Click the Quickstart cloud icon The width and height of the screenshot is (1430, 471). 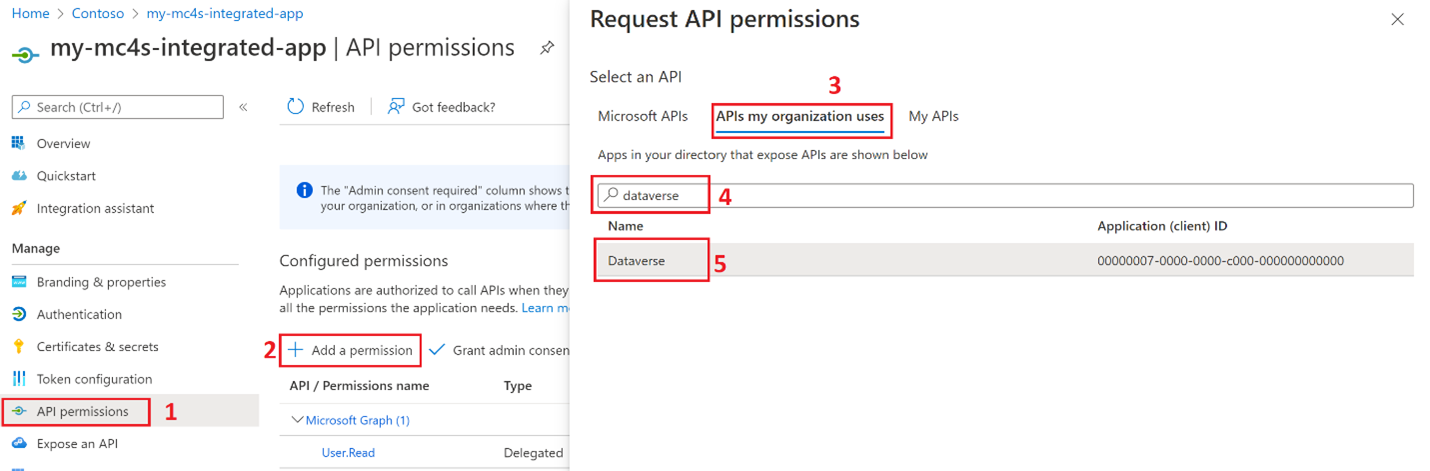click(19, 176)
